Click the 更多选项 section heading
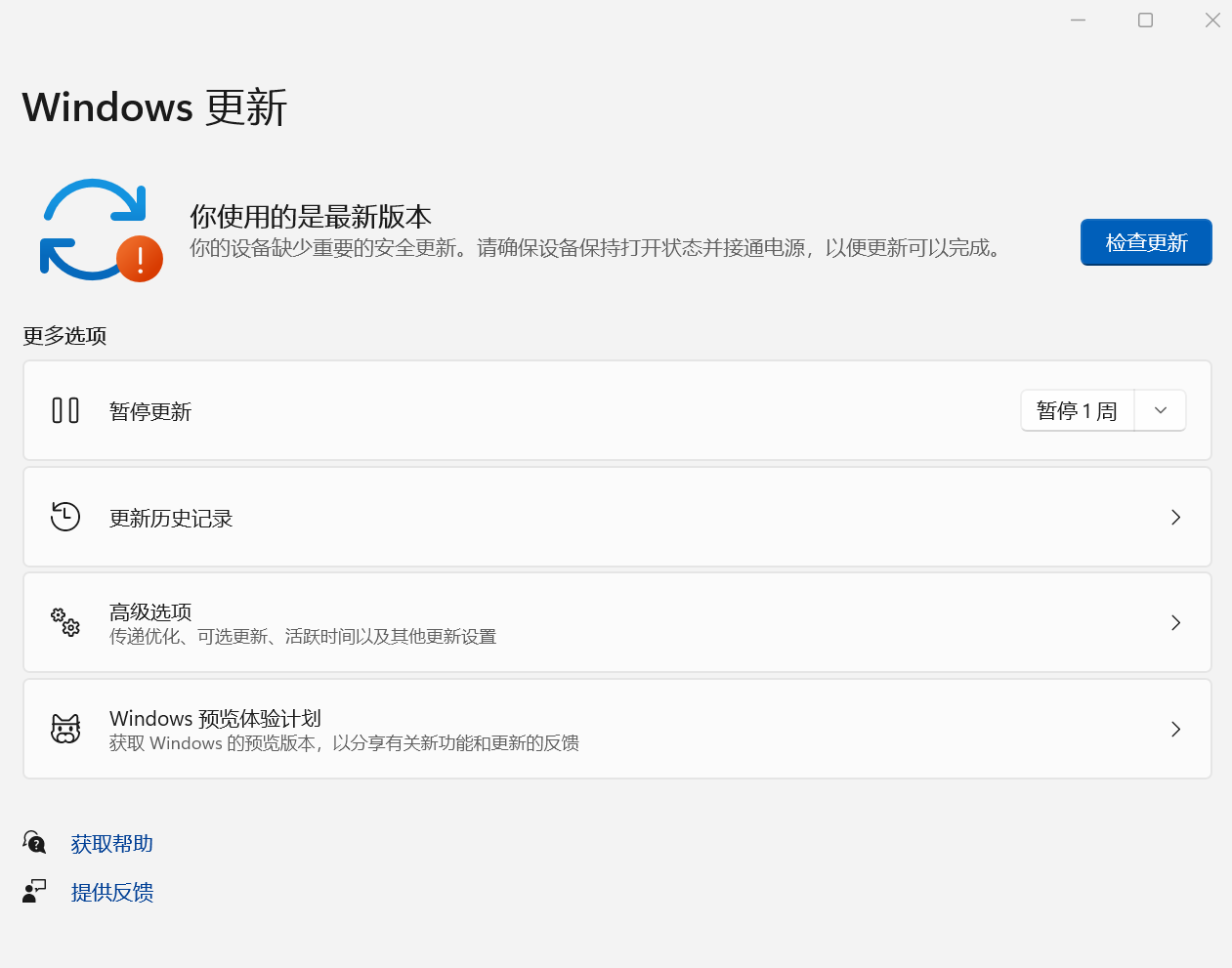 tap(64, 335)
